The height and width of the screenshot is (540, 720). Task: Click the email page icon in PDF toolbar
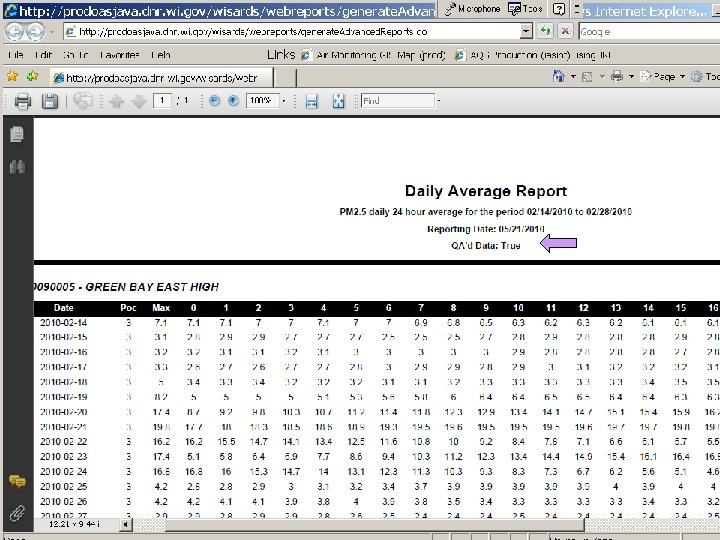coord(83,101)
